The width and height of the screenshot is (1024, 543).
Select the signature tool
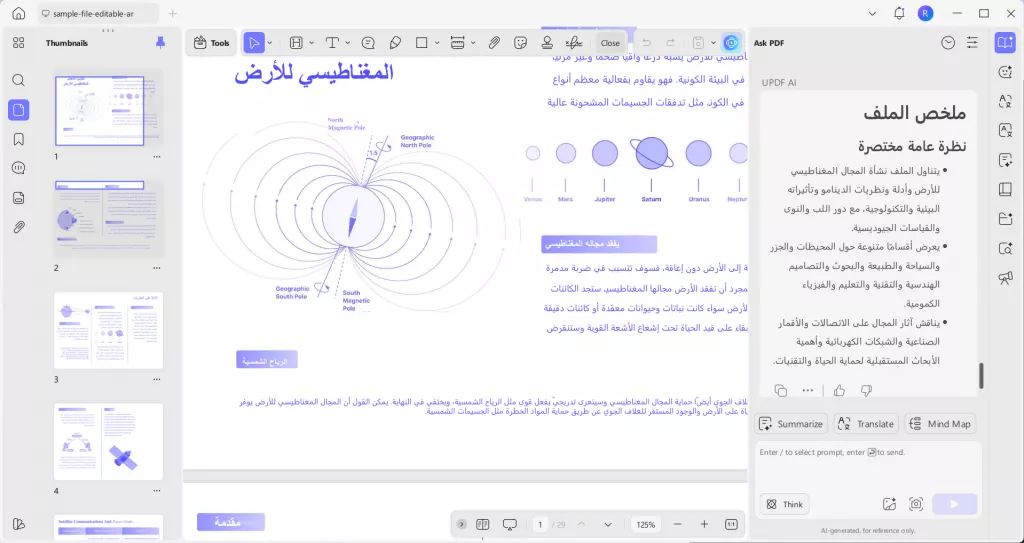(574, 43)
